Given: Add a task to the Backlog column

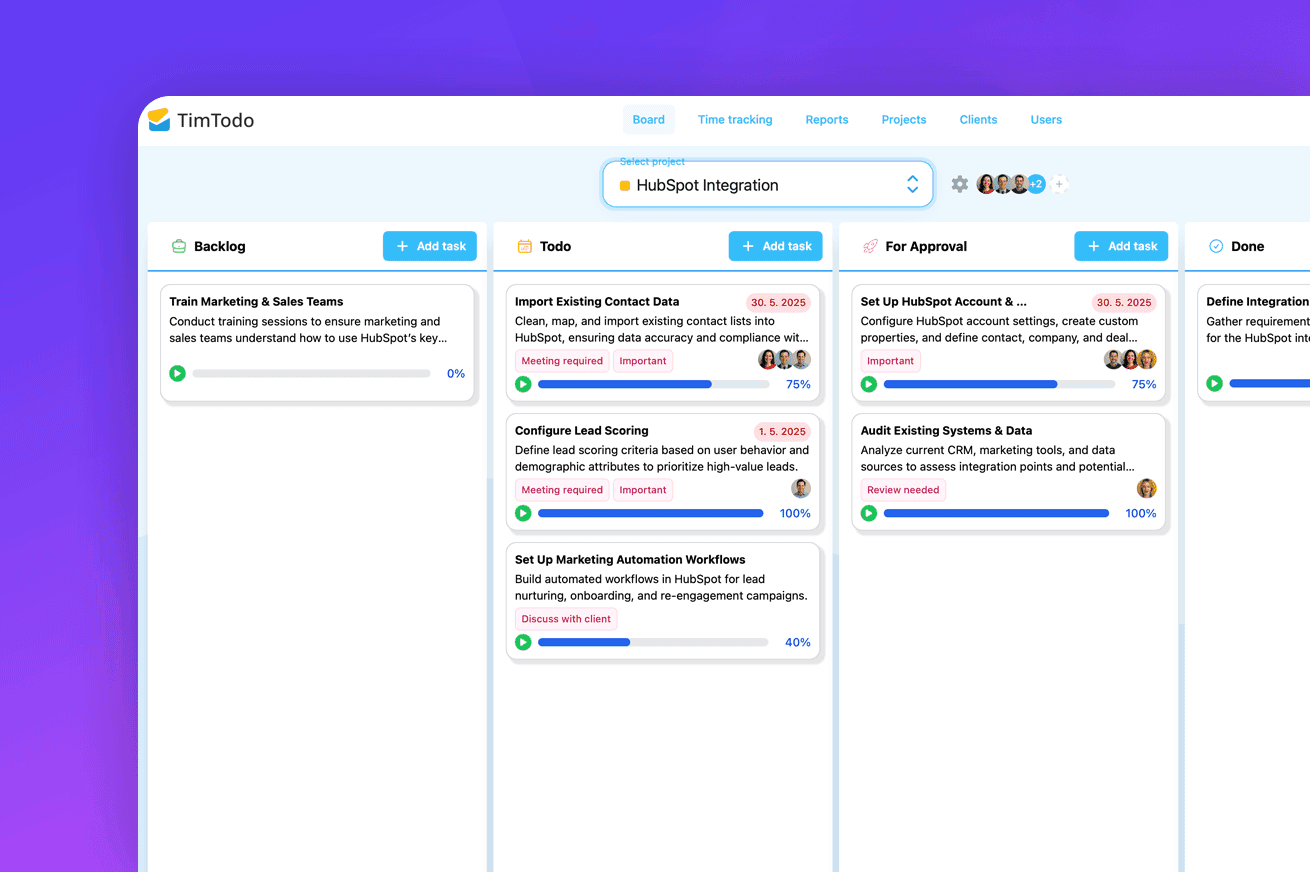Looking at the screenshot, I should click(430, 245).
